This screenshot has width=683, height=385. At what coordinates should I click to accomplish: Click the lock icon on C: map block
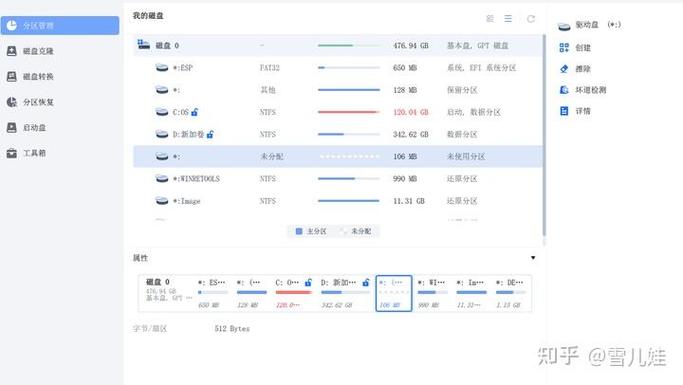pyautogui.click(x=308, y=283)
